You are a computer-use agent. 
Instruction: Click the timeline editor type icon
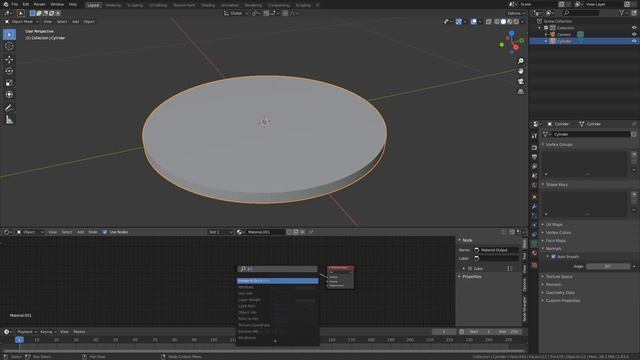(x=7, y=332)
